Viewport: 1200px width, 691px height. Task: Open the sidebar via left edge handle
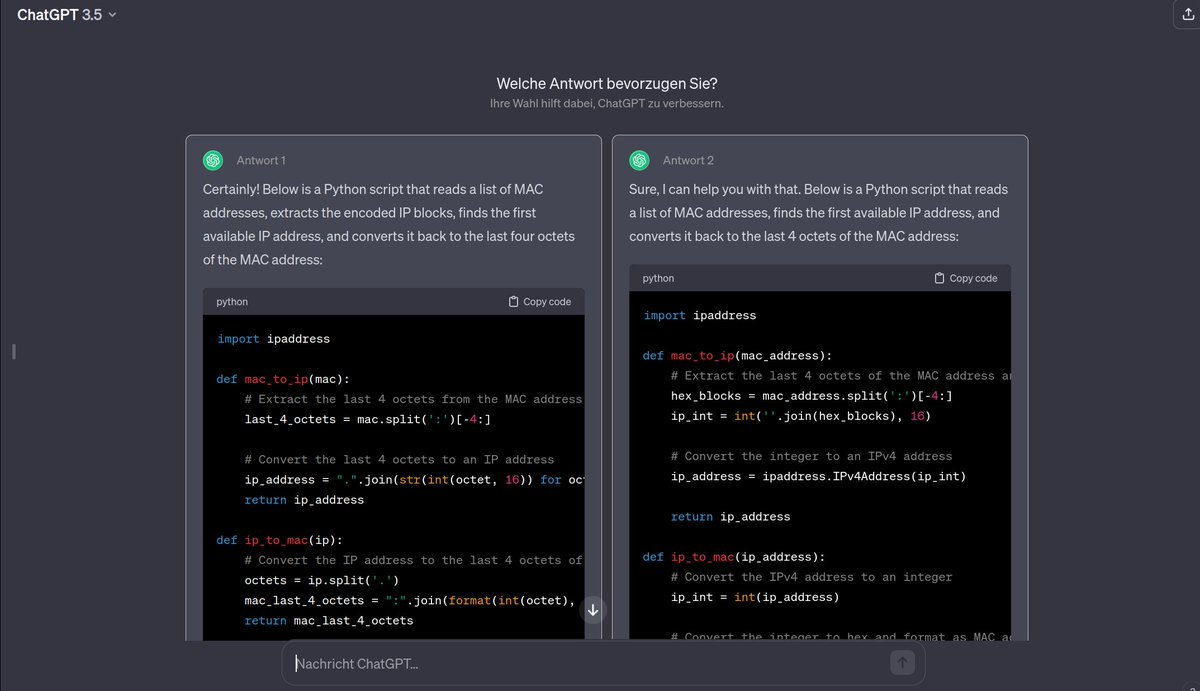coord(14,351)
